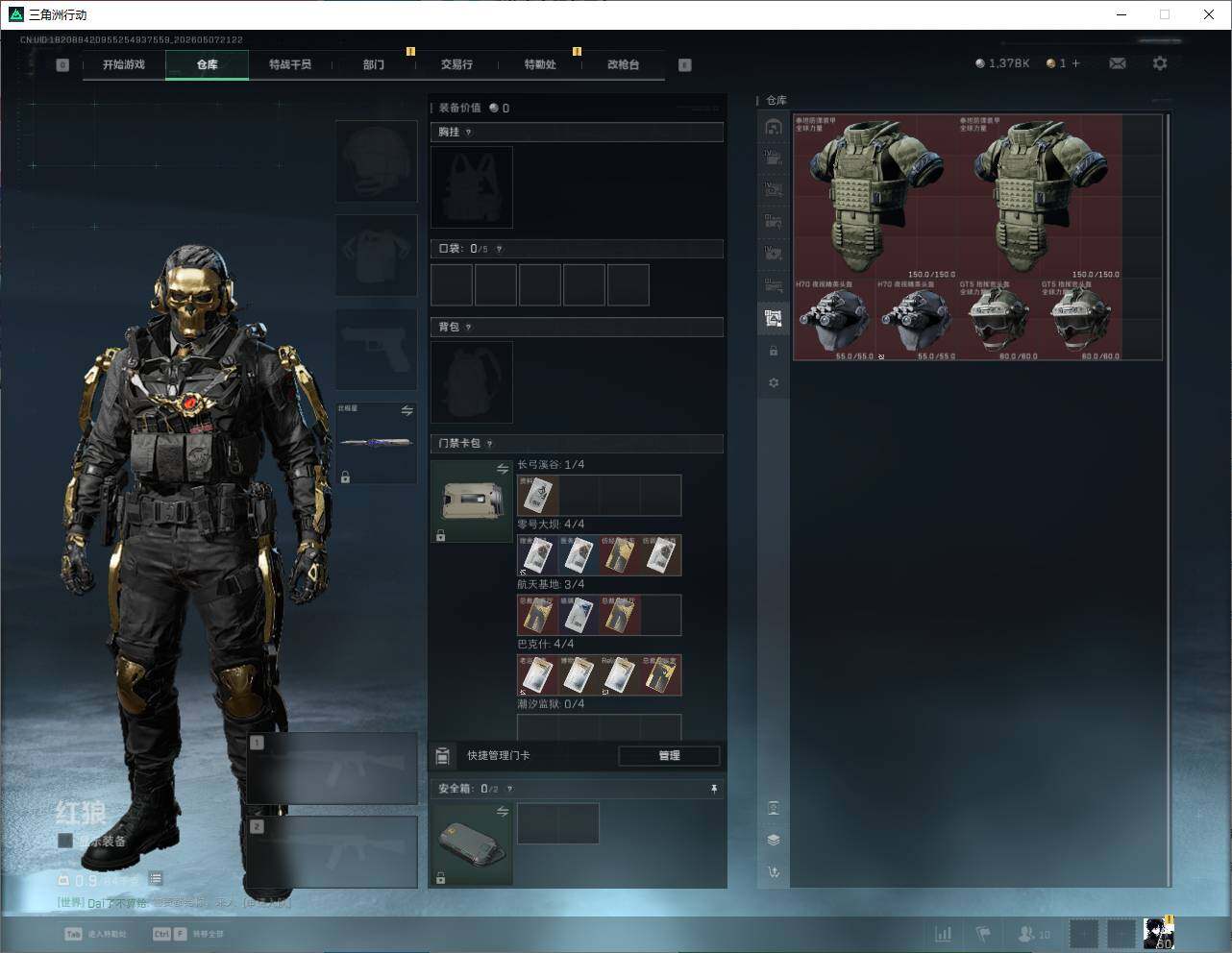Screen dimensions: 1232x953
Task: Select the keycard under 长弓溪谷
Action: [x=538, y=496]
